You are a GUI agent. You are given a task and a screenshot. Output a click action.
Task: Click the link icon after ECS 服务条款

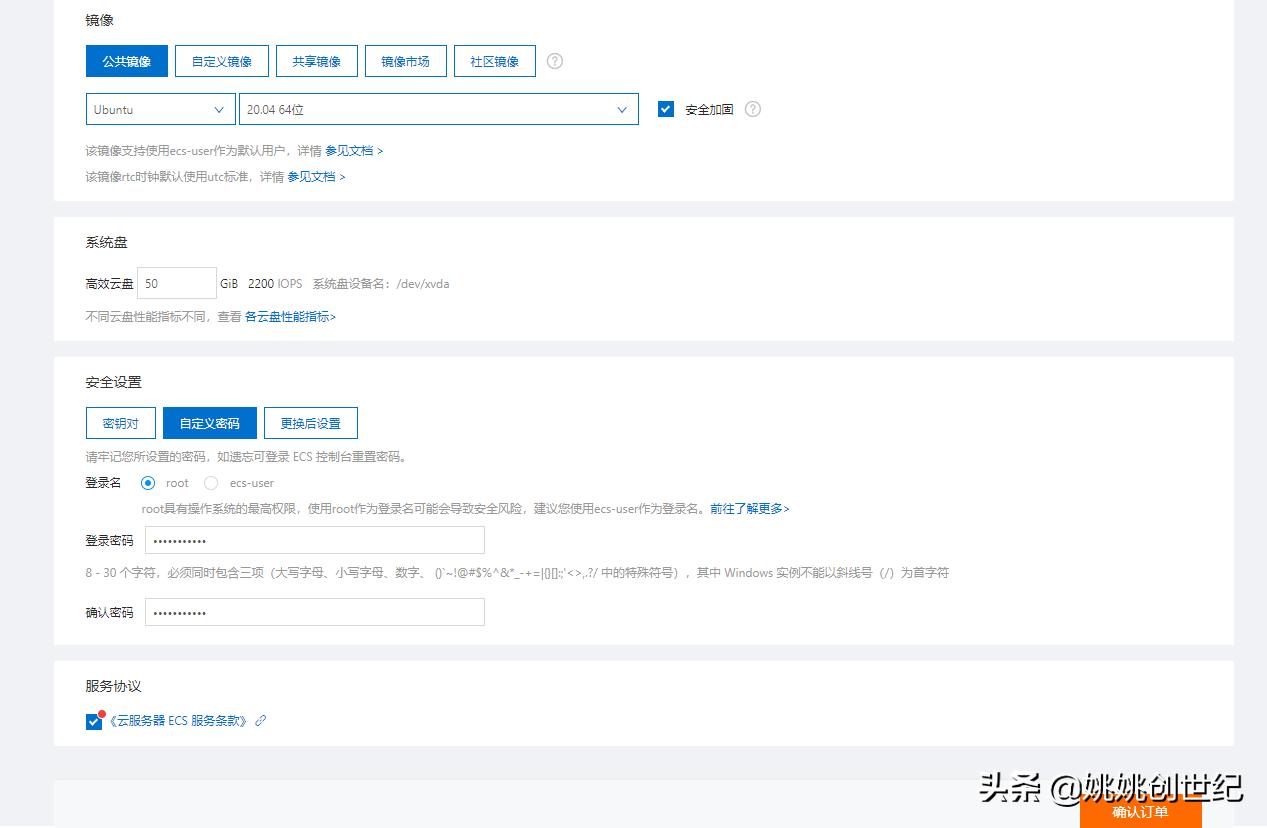[261, 719]
